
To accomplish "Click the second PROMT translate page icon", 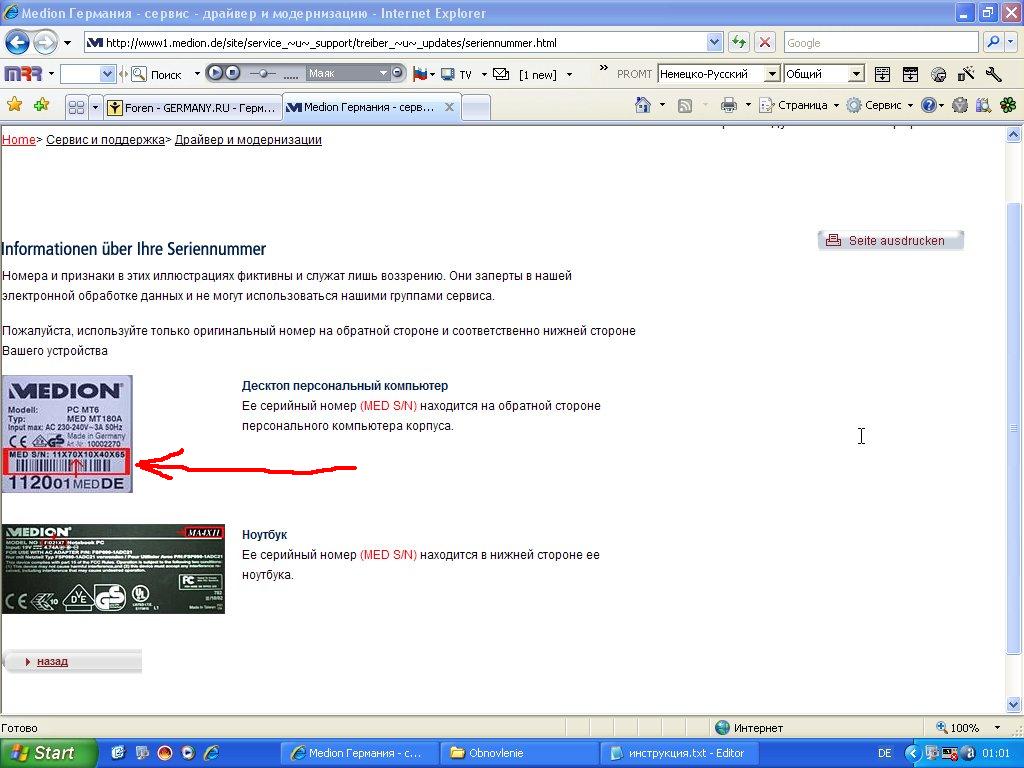I will tap(910, 74).
